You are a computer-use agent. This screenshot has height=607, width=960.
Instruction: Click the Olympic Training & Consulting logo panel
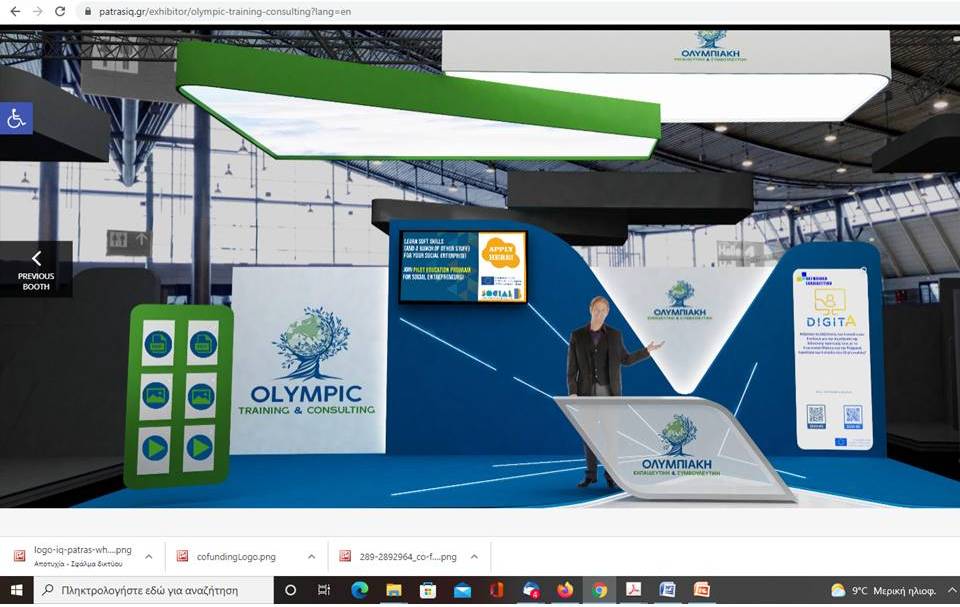pyautogui.click(x=308, y=360)
